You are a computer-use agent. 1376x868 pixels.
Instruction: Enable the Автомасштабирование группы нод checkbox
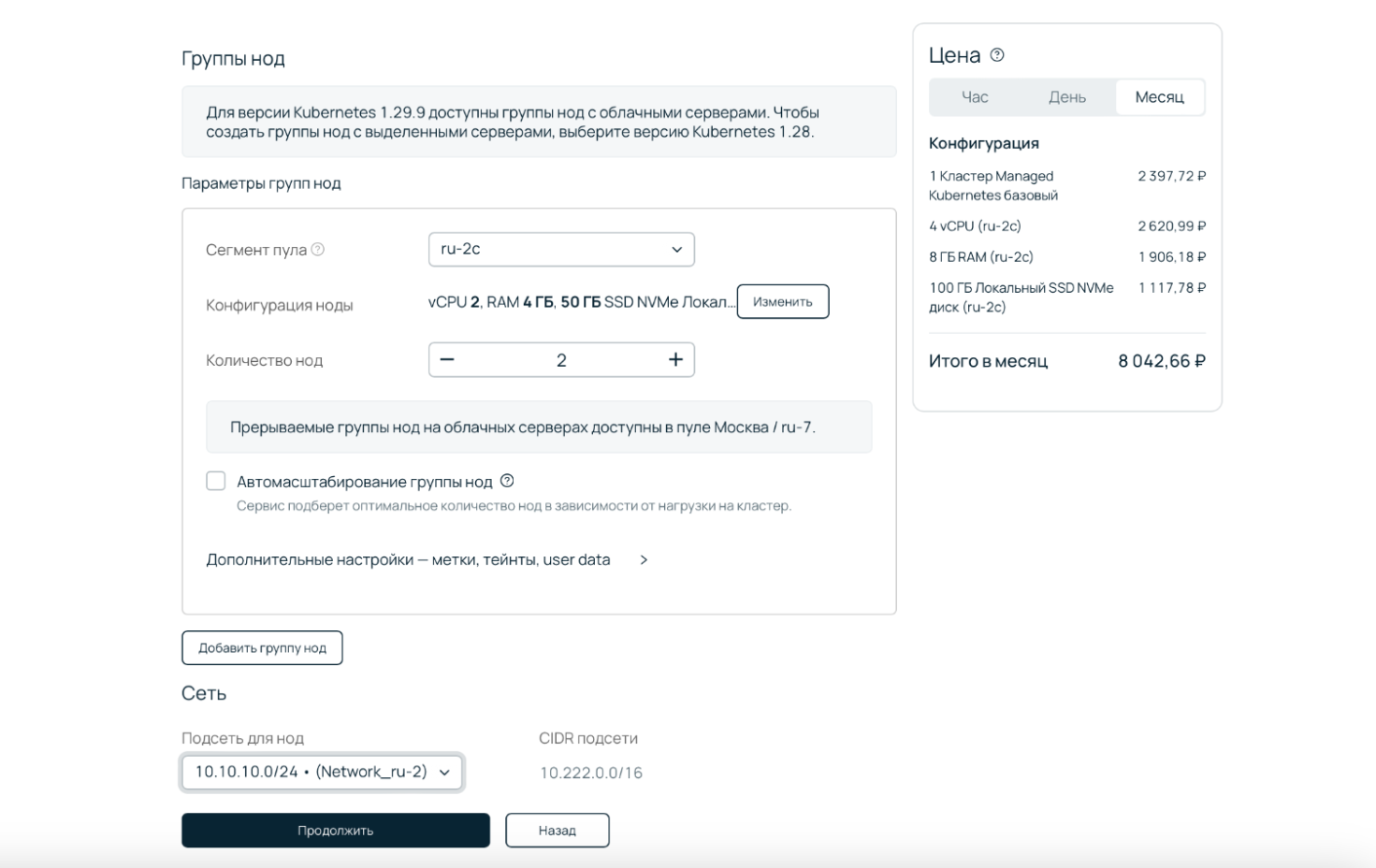(x=216, y=481)
